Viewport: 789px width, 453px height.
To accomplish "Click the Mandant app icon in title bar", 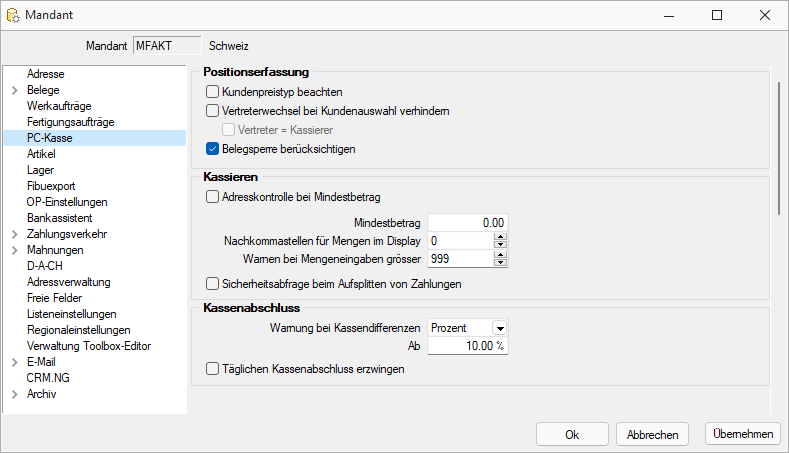I will 13,15.
